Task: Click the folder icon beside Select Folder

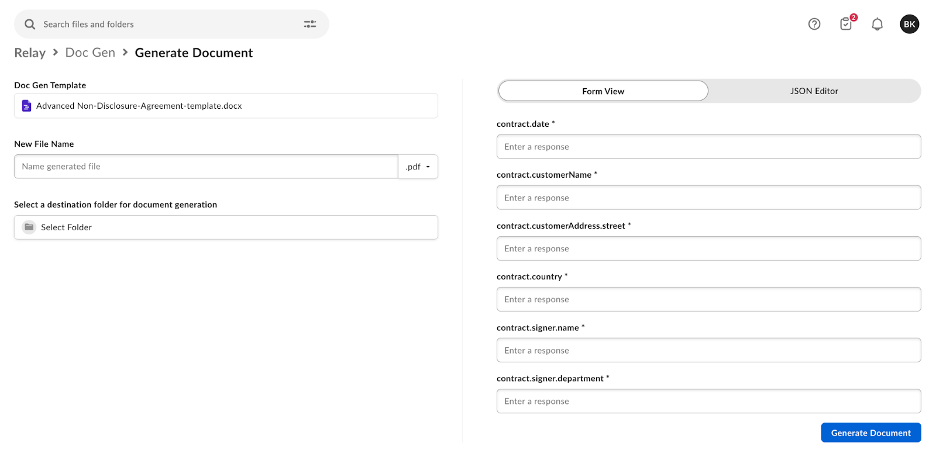Action: 29,227
